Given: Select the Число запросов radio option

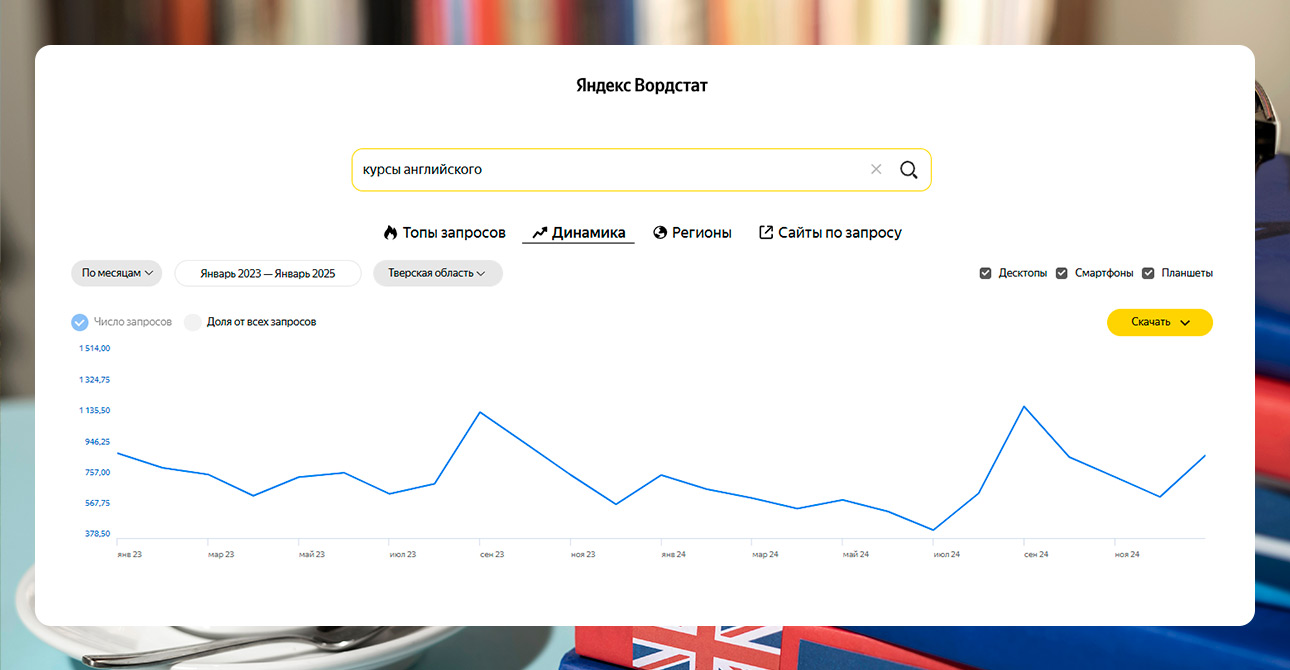Looking at the screenshot, I should click(80, 322).
